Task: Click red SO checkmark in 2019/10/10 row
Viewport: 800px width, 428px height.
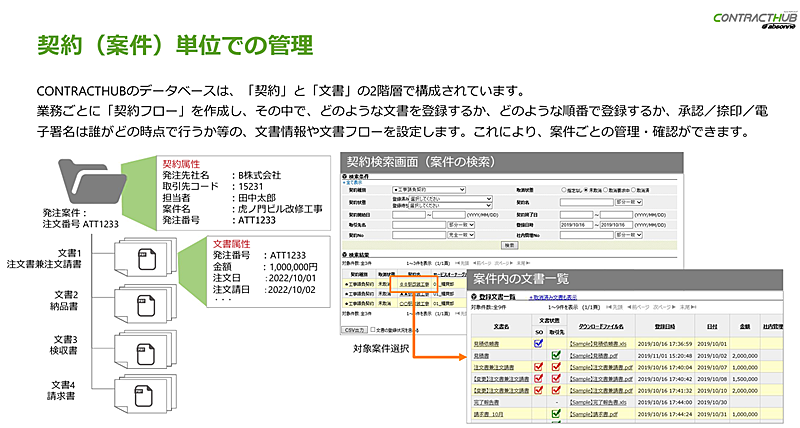Action: click(538, 390)
